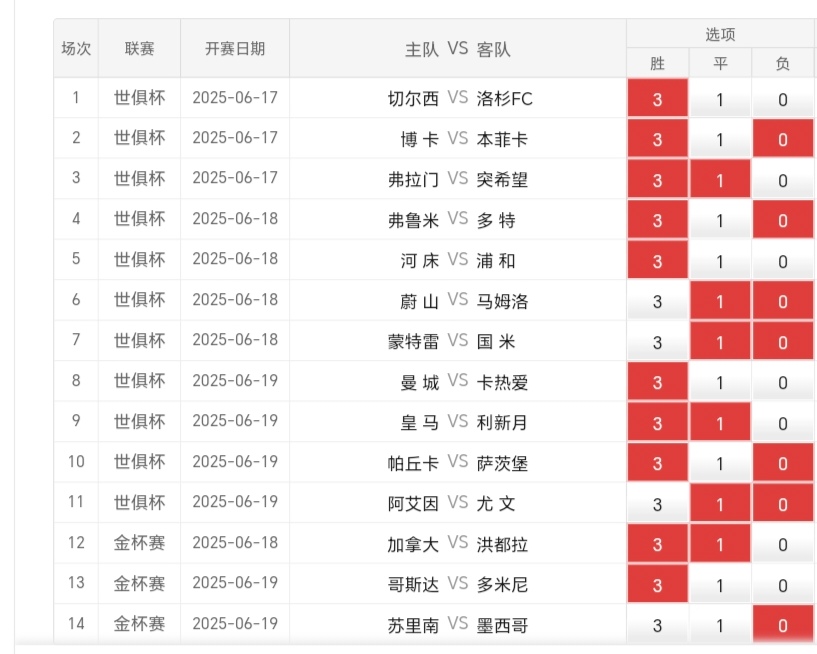Screen dimensions: 817x654
Task: Toggle win option 3 for 弗鲁米 VS 多特
Action: click(658, 219)
